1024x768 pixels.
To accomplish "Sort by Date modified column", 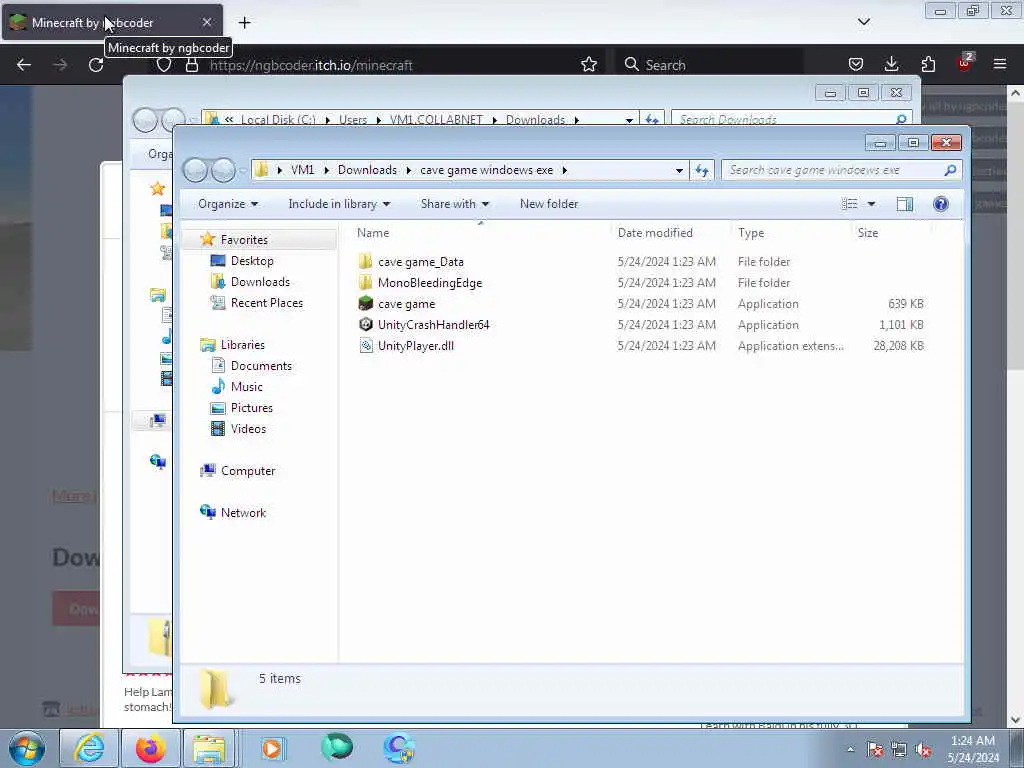I will click(655, 232).
